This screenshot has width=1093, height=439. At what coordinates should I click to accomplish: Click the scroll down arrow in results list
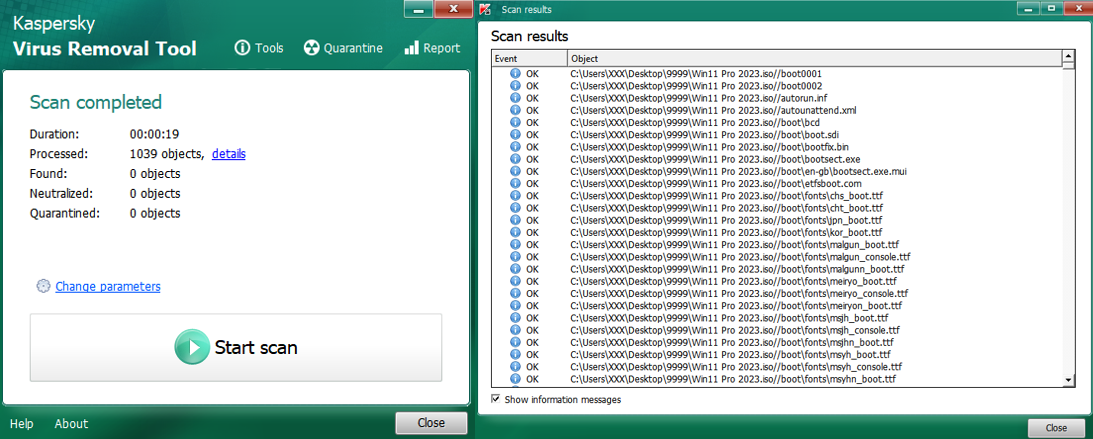[1068, 380]
